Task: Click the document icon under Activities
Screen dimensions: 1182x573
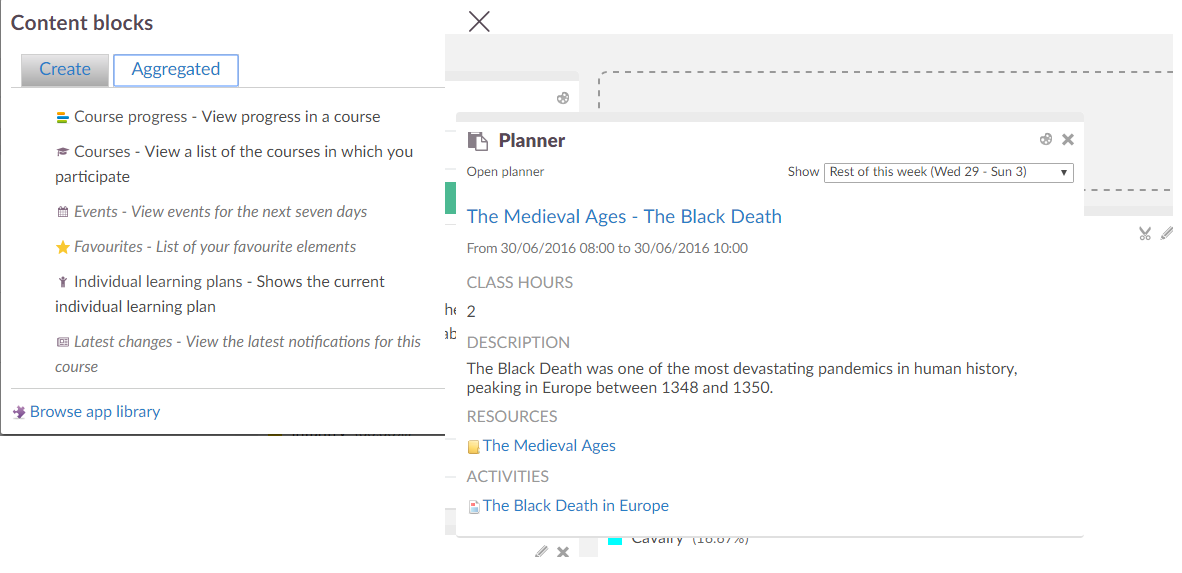Action: (474, 507)
